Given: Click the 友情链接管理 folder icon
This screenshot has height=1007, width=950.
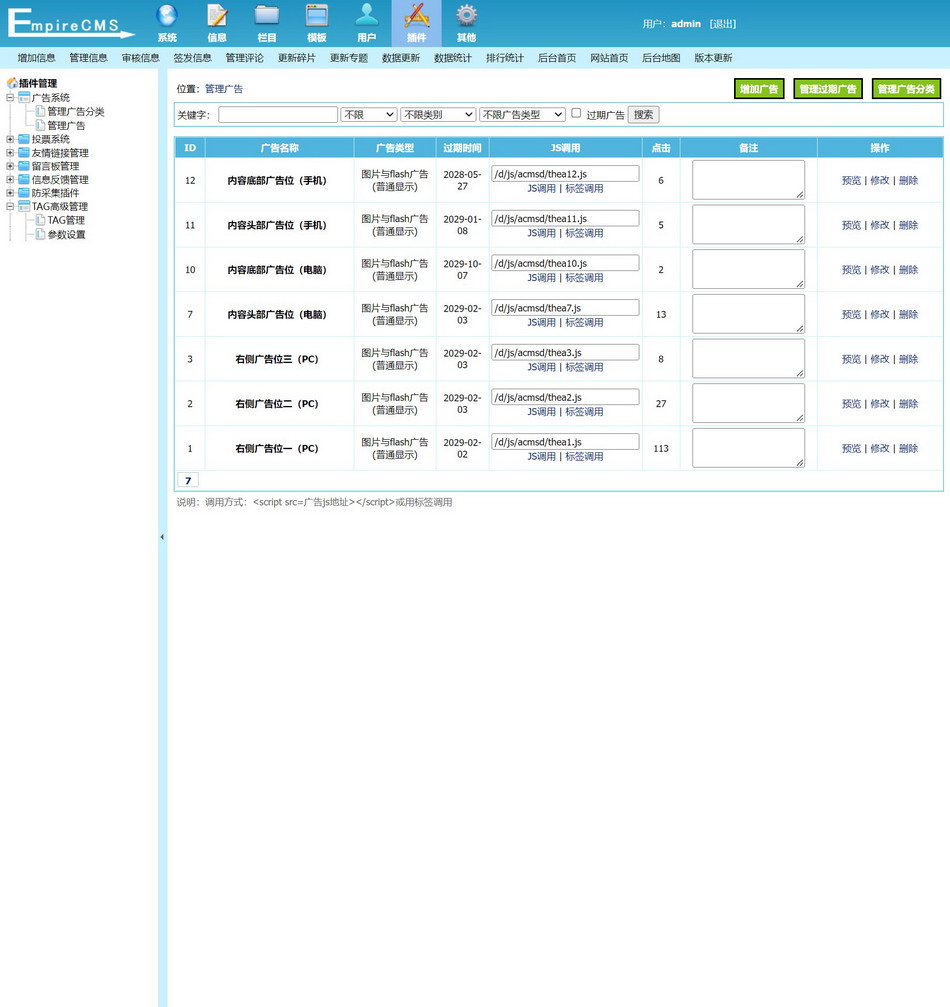Looking at the screenshot, I should click(24, 153).
